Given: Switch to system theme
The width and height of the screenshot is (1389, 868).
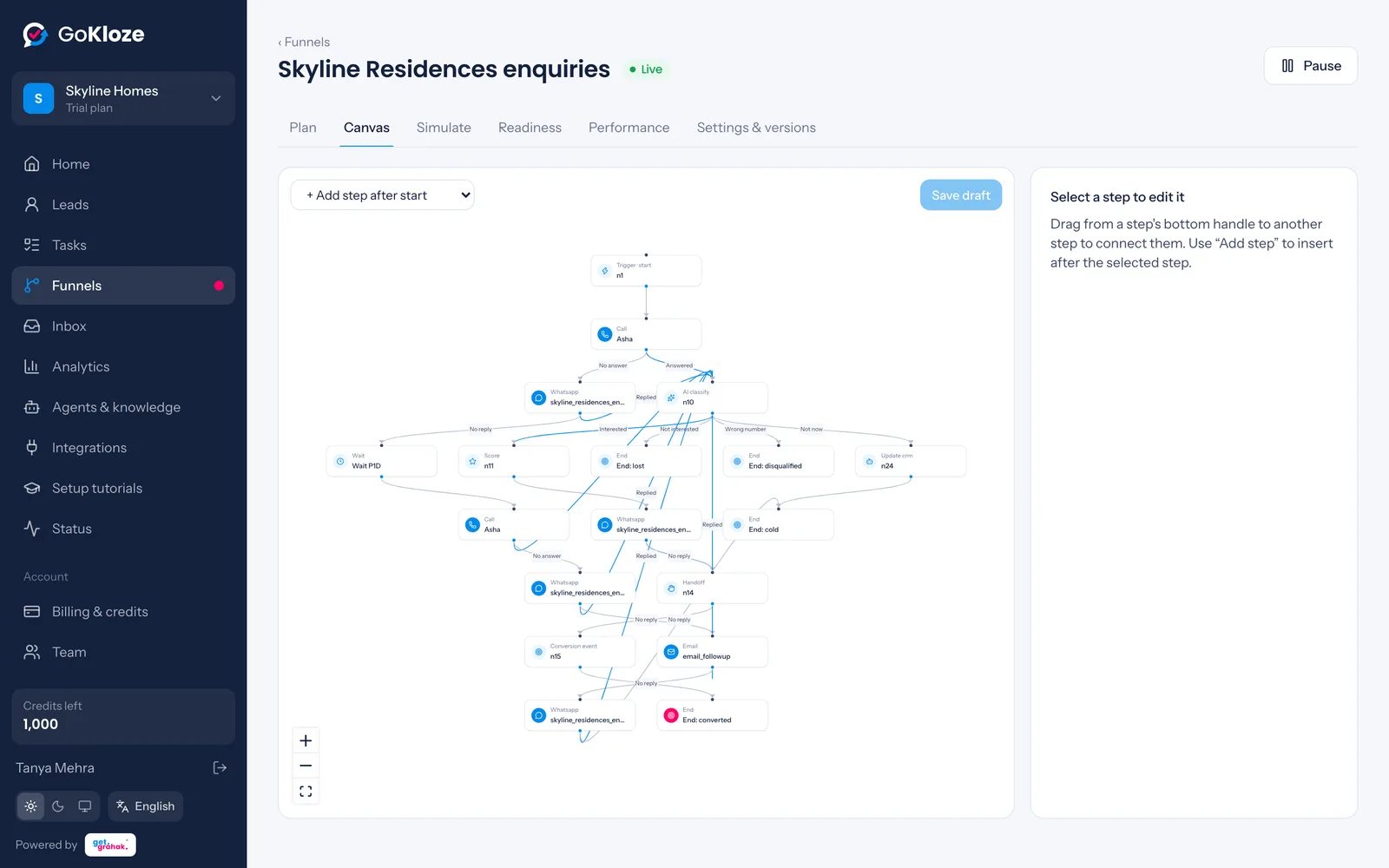Looking at the screenshot, I should [85, 806].
